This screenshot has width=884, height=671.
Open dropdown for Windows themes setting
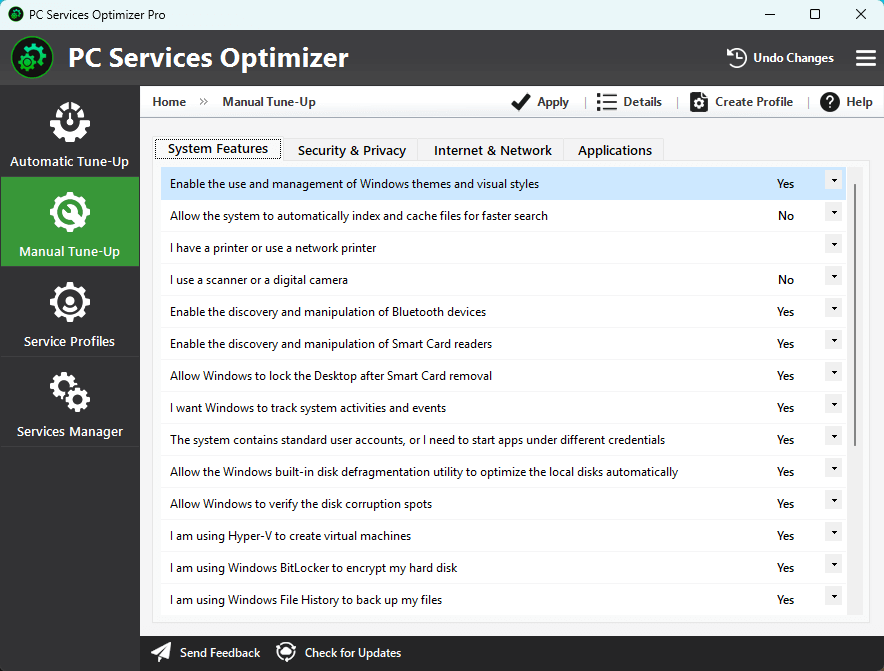[834, 180]
